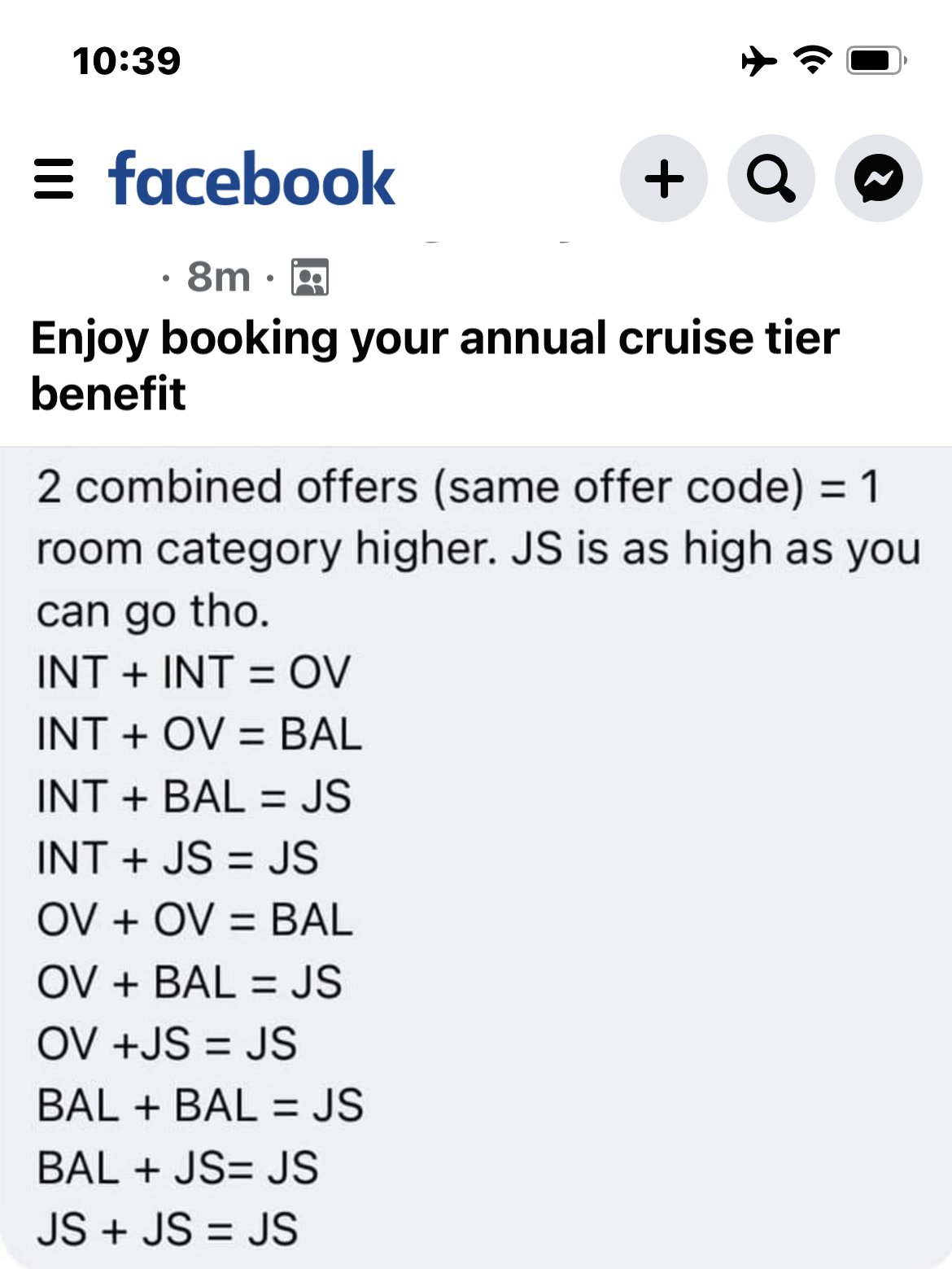952x1269 pixels.
Task: Tap the Wi-Fi status icon
Action: [x=812, y=60]
